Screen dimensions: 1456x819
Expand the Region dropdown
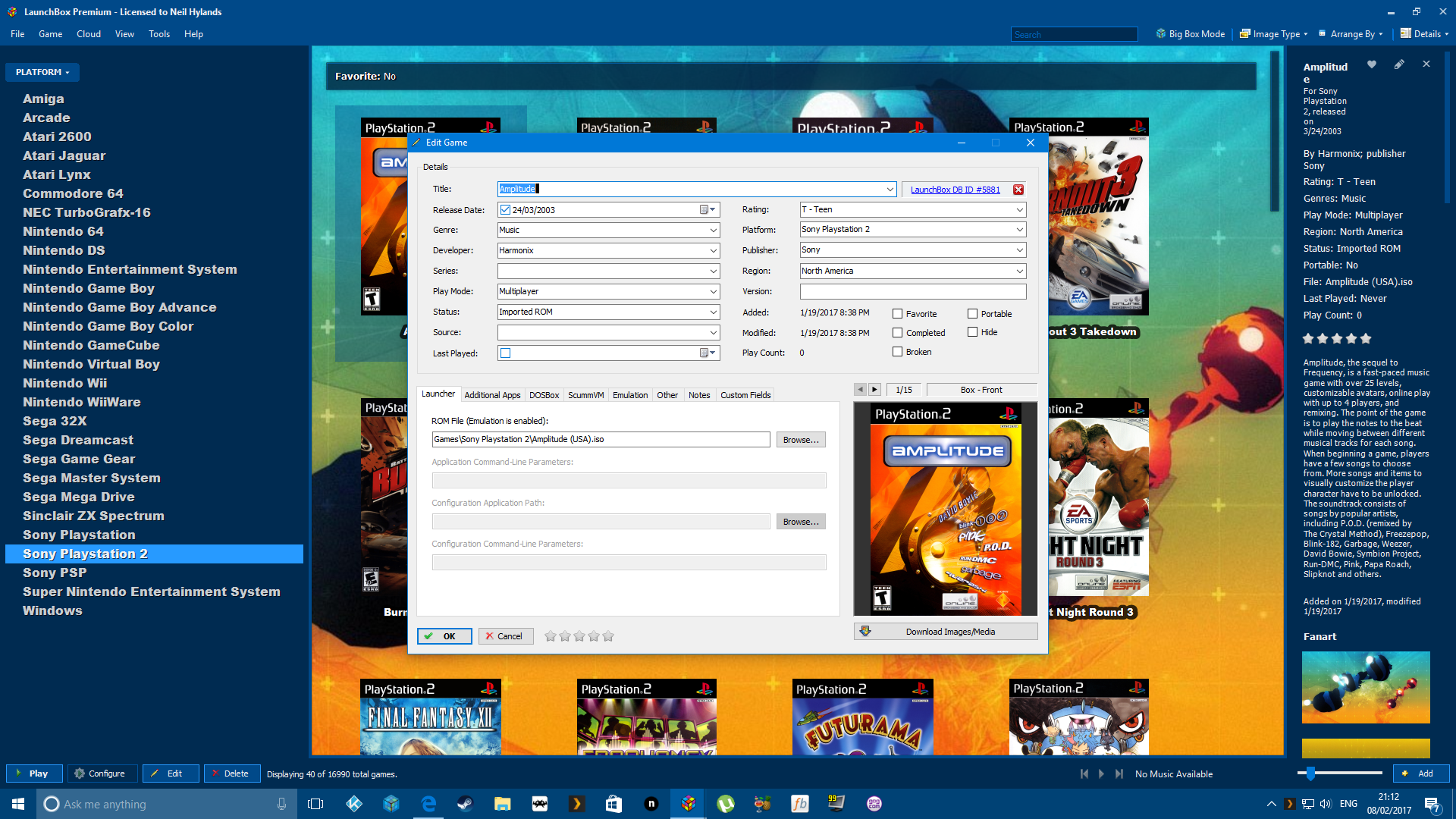pos(1019,271)
